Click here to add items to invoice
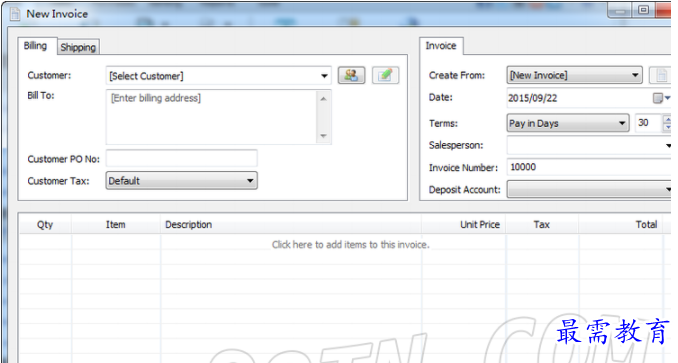 tap(351, 245)
